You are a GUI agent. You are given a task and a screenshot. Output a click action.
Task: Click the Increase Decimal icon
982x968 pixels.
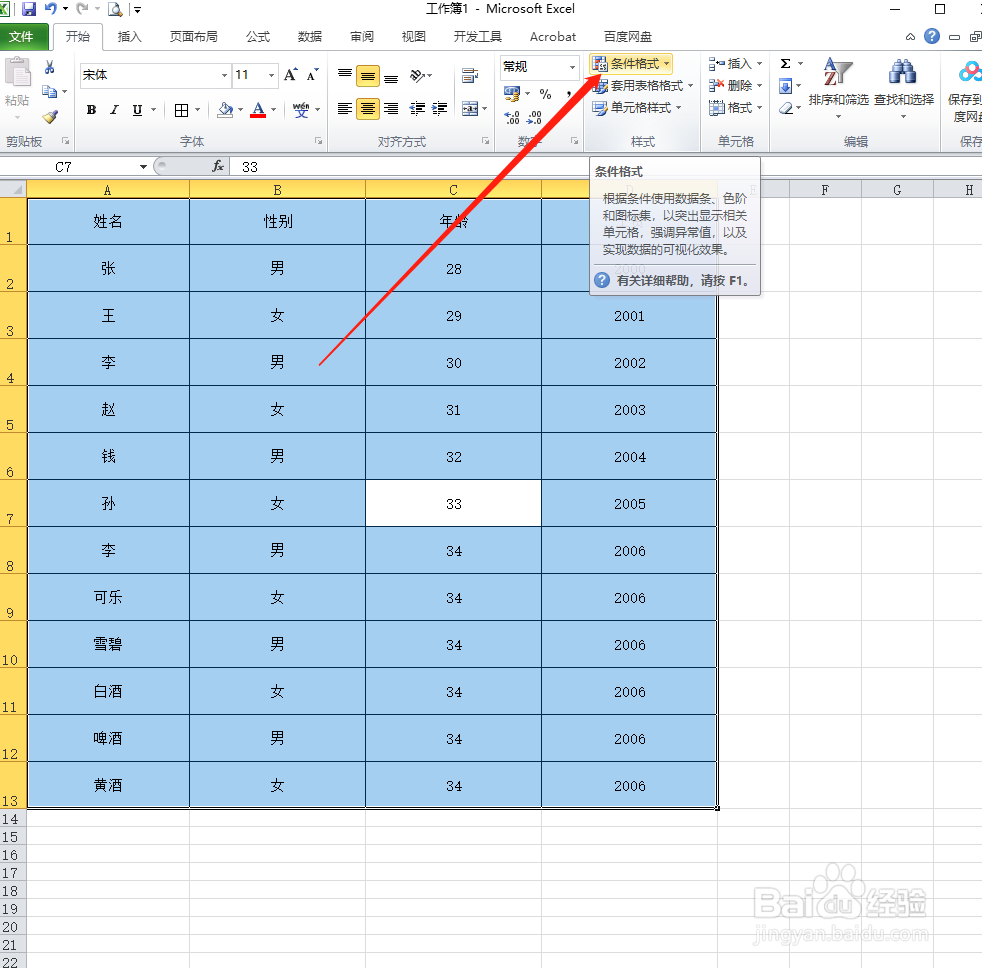[513, 117]
